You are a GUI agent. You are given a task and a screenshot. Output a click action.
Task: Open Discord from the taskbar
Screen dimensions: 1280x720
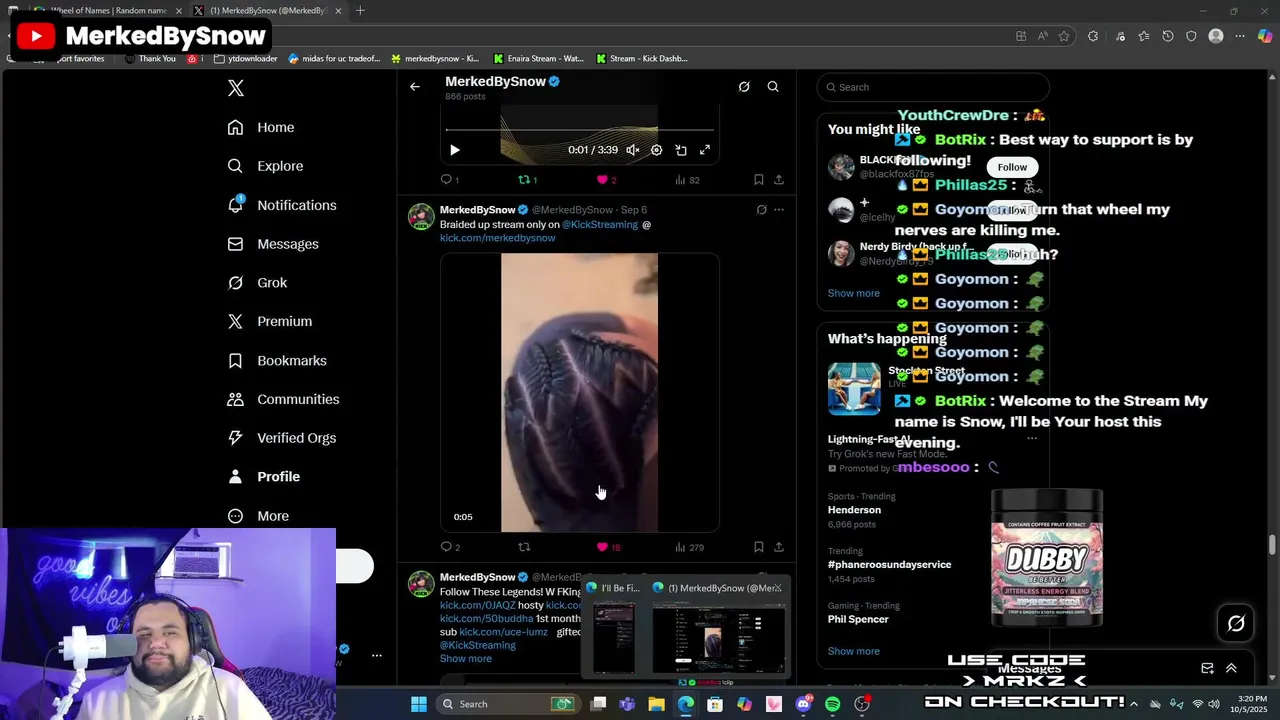[x=803, y=704]
